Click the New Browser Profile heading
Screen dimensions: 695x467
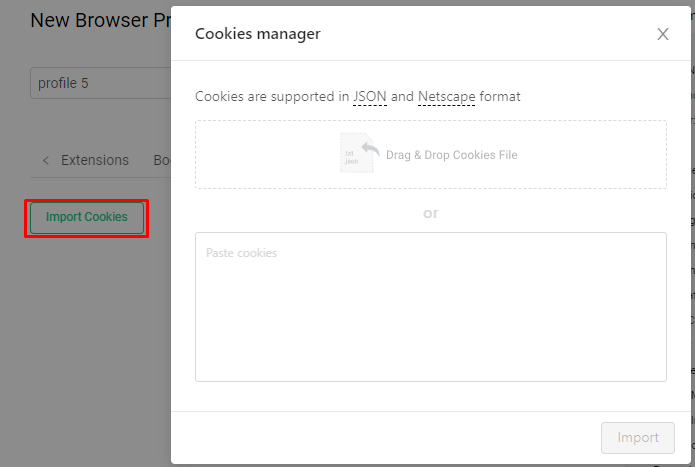point(101,20)
